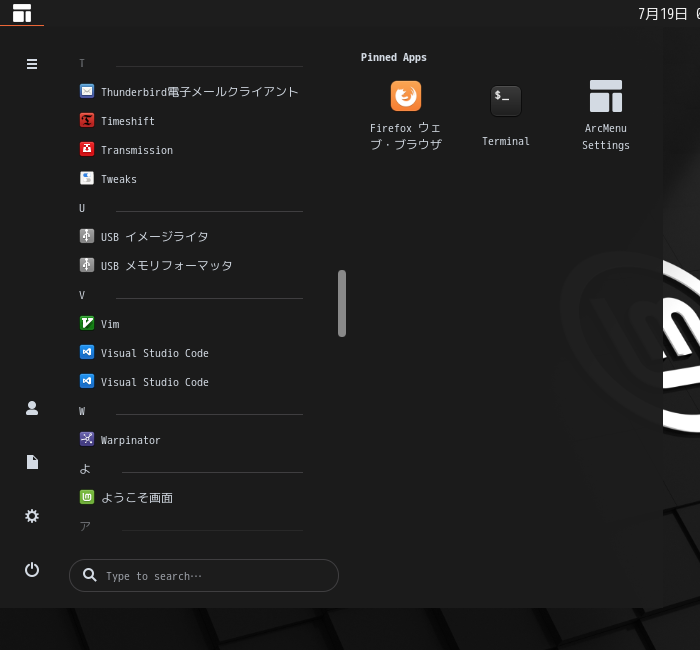700x650 pixels.
Task: Click the よ section header
Action: pyautogui.click(x=85, y=469)
